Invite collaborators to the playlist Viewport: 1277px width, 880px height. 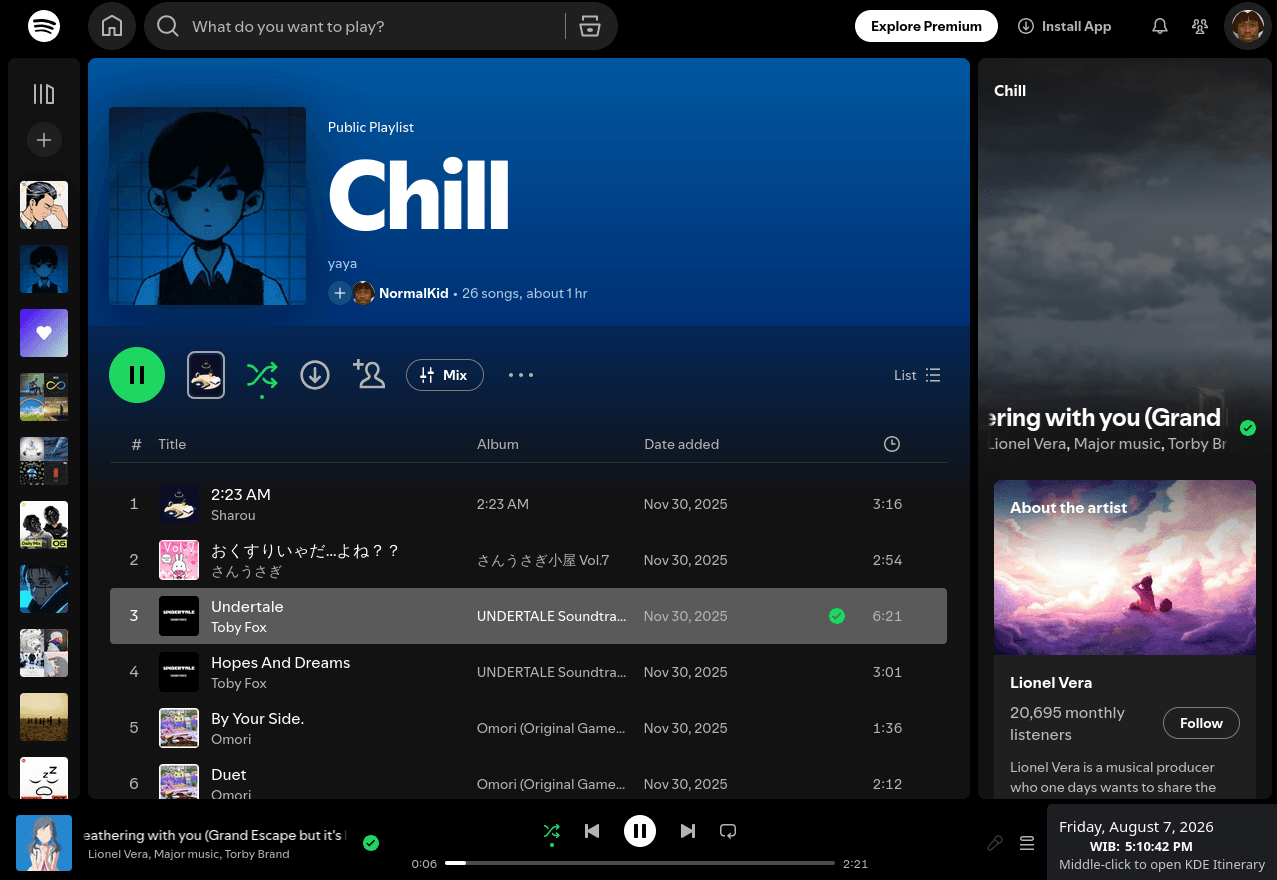click(369, 375)
